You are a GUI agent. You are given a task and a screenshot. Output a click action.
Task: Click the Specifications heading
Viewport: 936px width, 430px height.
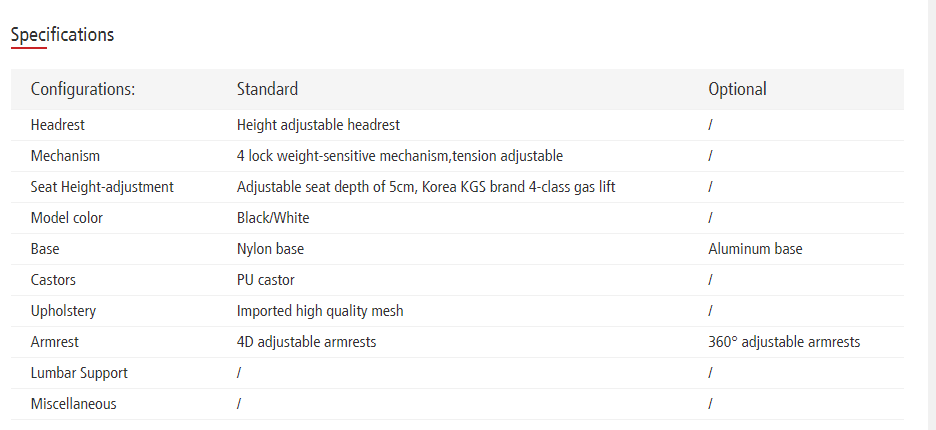(x=62, y=35)
